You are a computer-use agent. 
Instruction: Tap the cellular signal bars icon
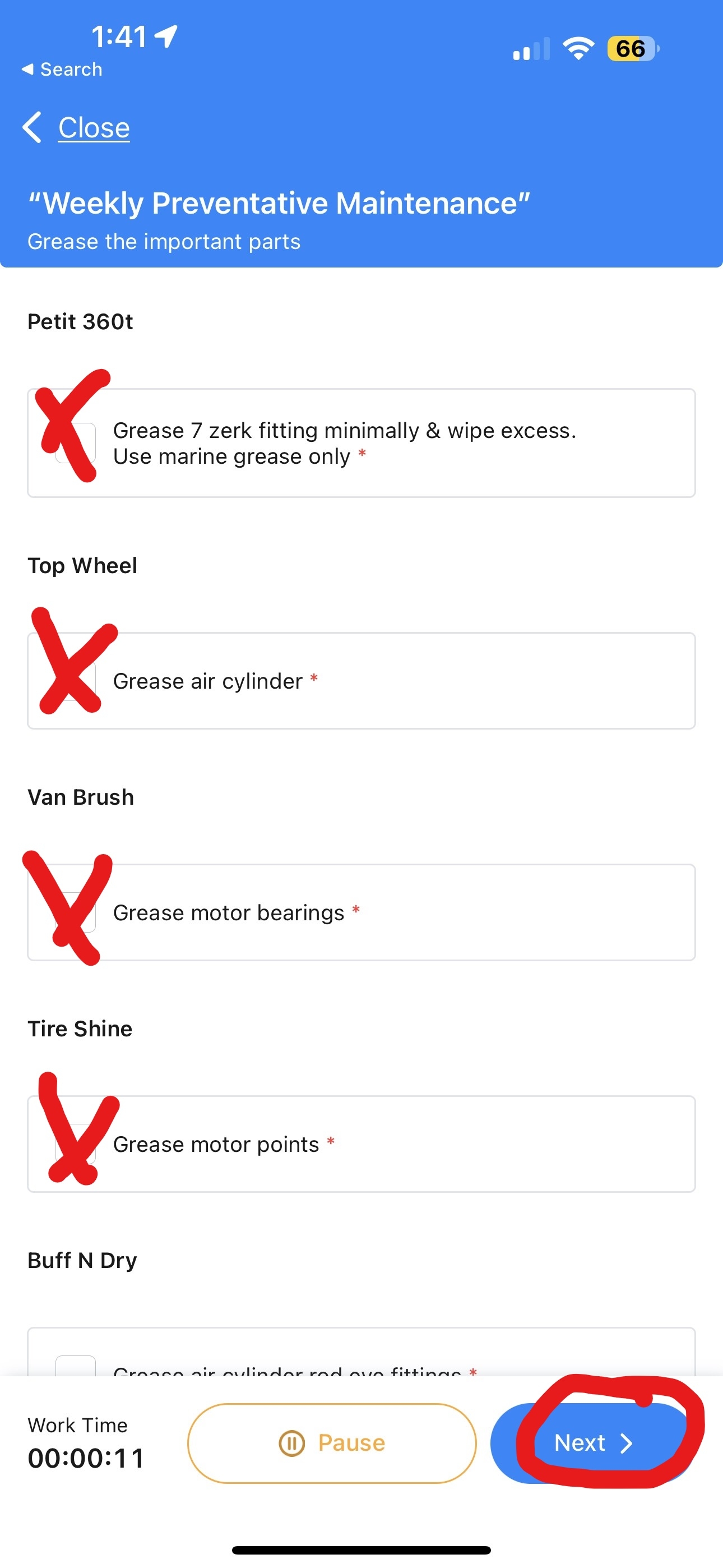click(531, 49)
